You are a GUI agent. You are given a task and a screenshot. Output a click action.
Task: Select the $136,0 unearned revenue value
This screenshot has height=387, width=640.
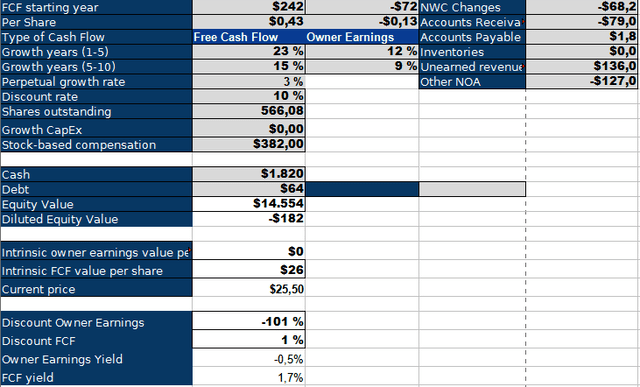[582, 67]
